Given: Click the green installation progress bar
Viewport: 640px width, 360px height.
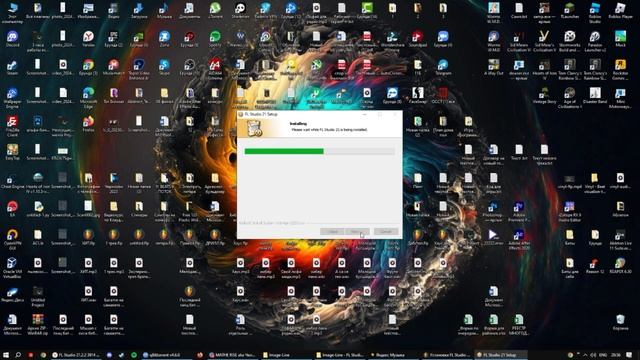Looking at the screenshot, I should point(284,151).
